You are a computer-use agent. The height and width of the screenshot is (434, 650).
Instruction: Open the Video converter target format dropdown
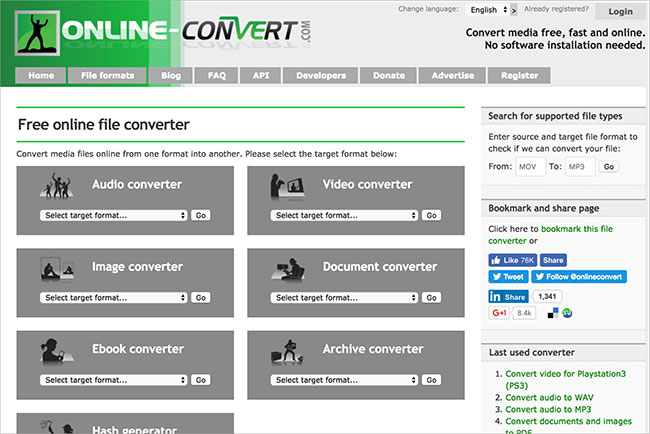point(344,215)
